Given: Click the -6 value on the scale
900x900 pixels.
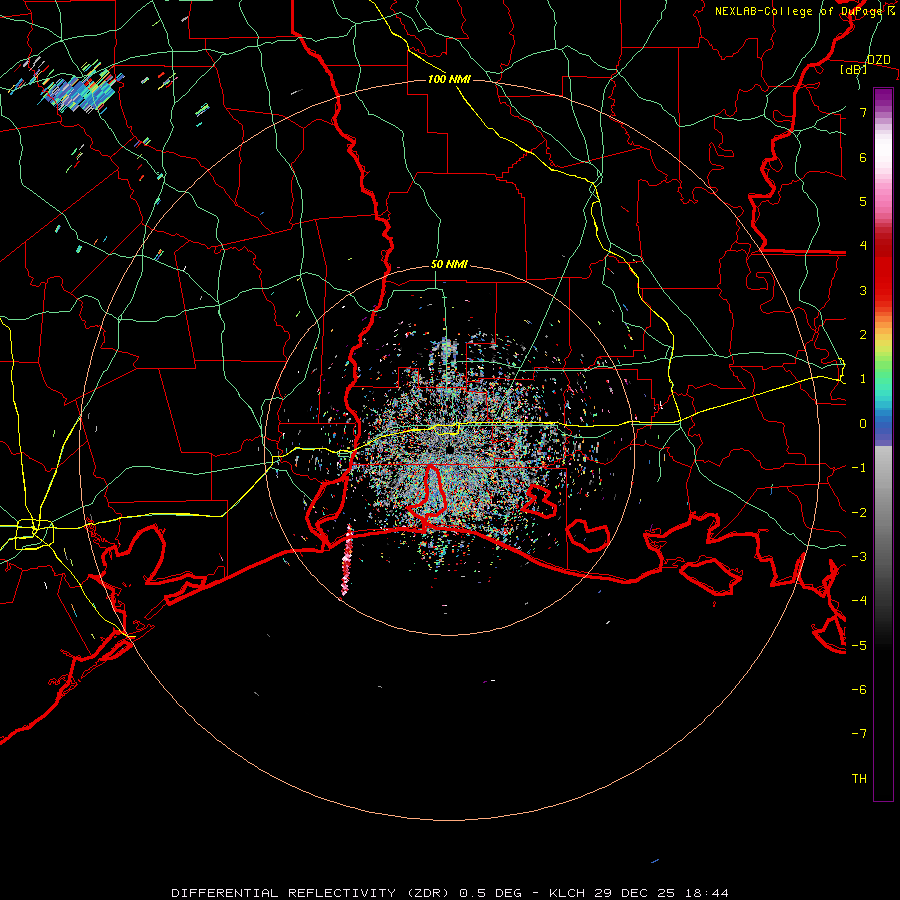Looking at the screenshot, I should tap(859, 689).
